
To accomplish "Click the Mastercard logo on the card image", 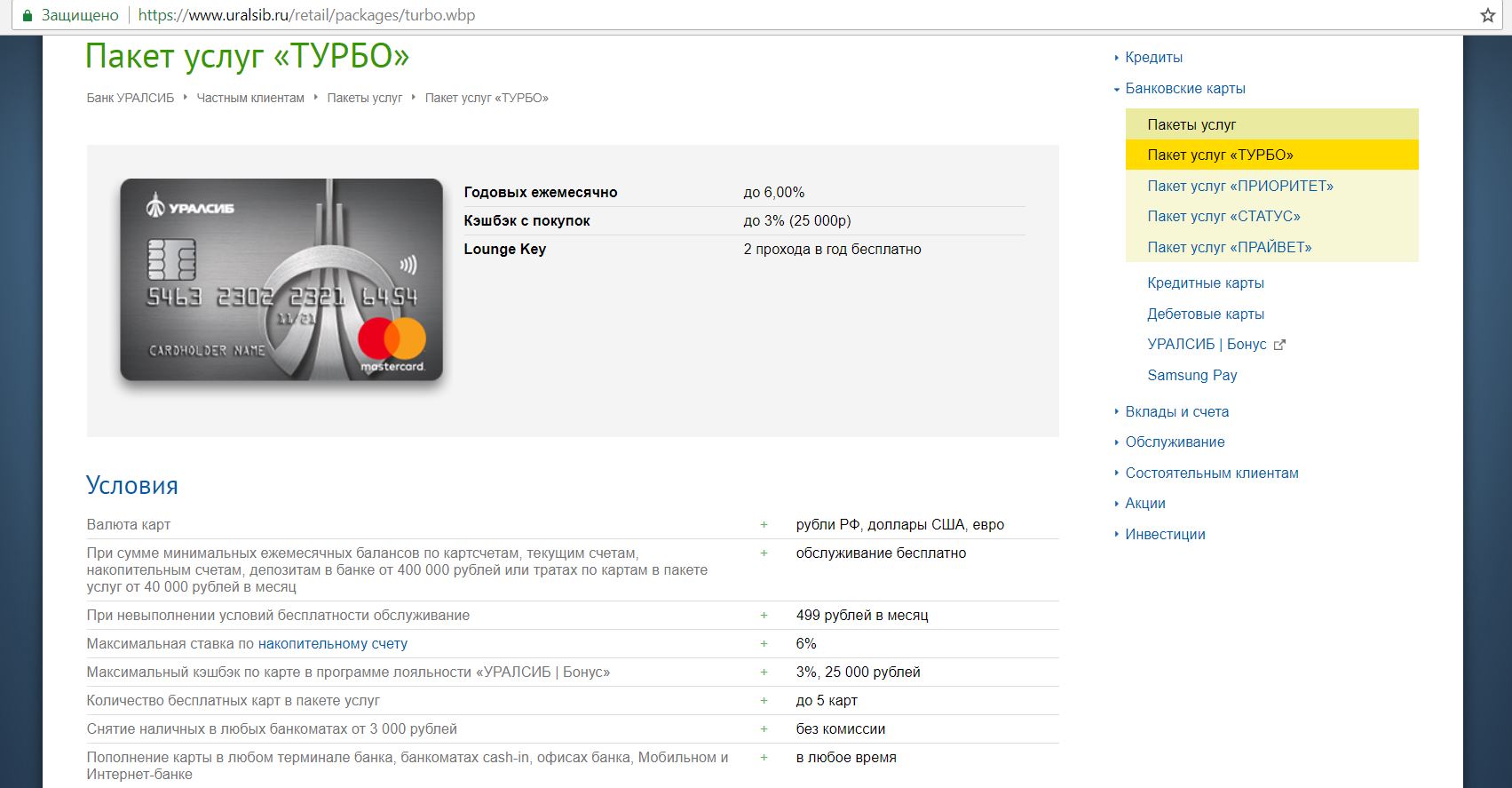I will (x=392, y=346).
